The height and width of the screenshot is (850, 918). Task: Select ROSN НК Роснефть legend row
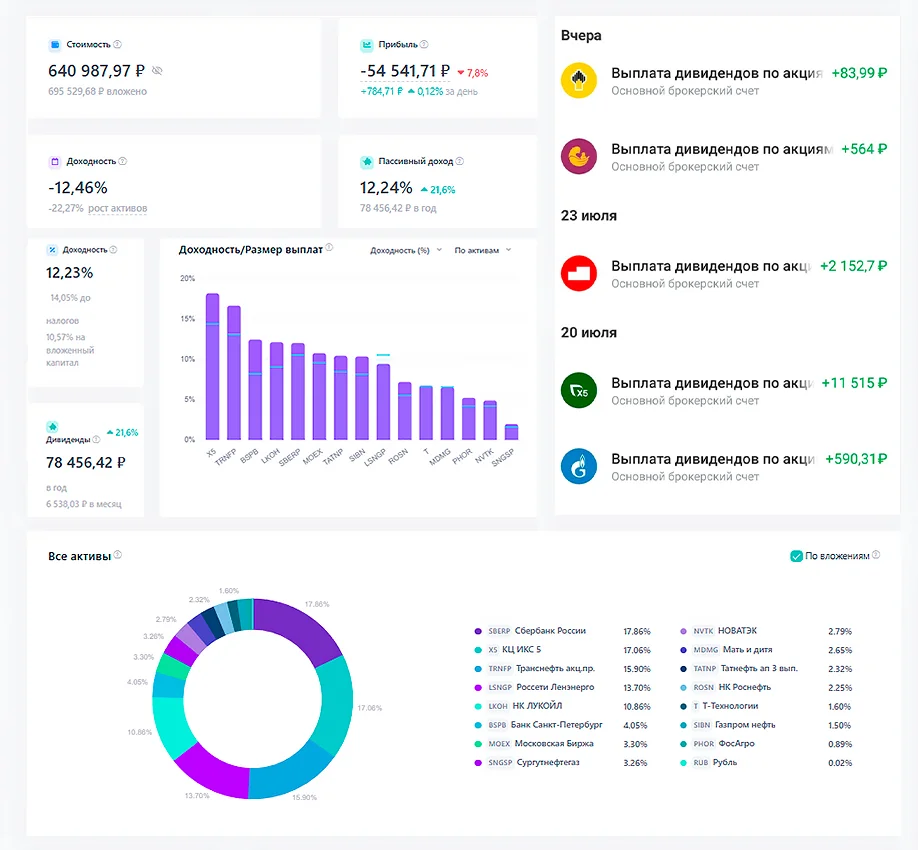[x=766, y=687]
